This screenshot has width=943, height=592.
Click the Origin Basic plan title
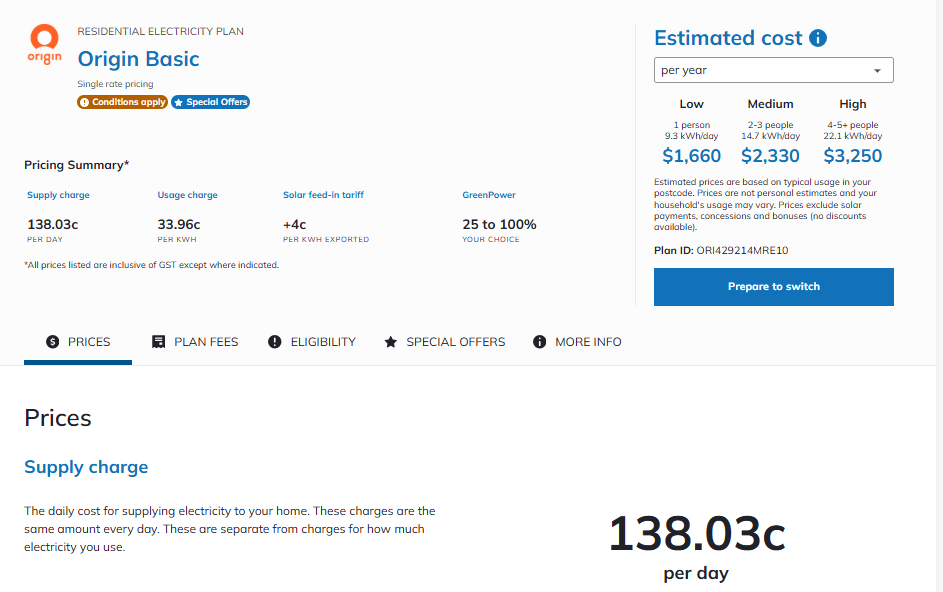coord(138,59)
